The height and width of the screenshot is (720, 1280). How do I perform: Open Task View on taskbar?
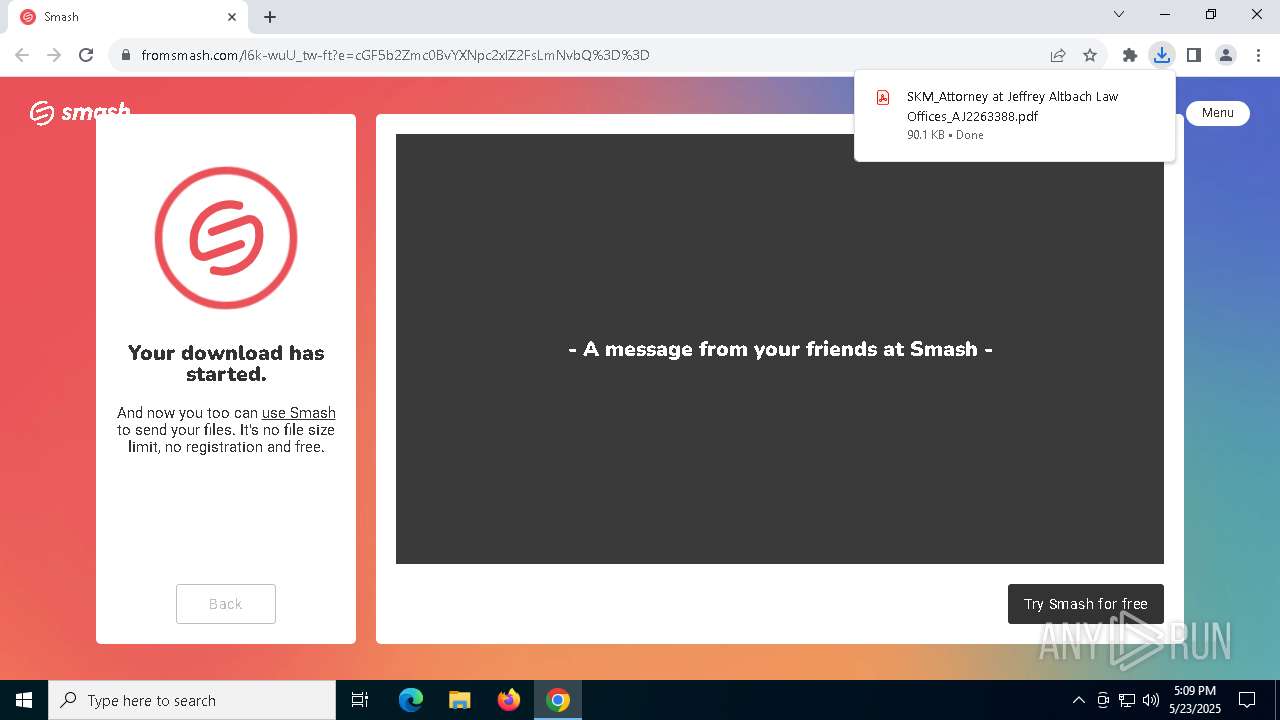(x=360, y=700)
